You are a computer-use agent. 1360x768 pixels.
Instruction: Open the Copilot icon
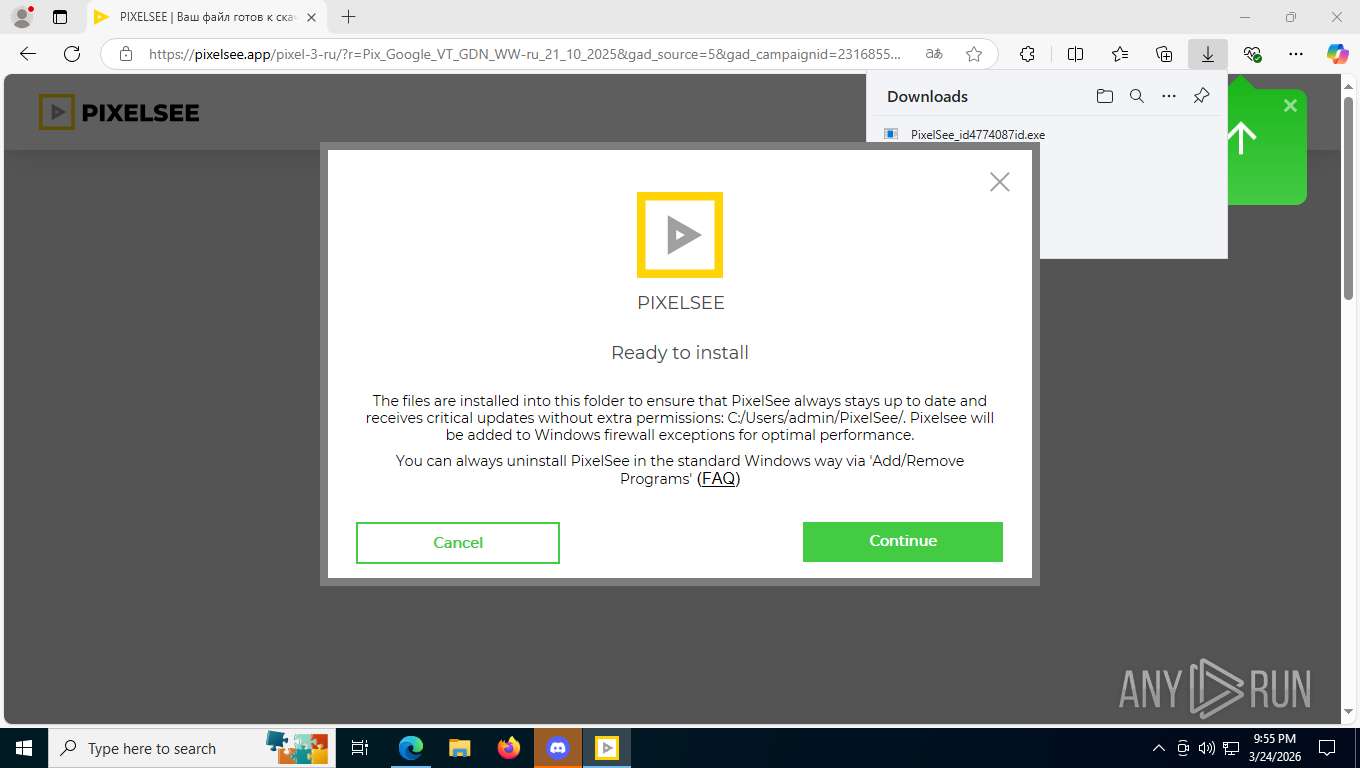(x=1338, y=54)
